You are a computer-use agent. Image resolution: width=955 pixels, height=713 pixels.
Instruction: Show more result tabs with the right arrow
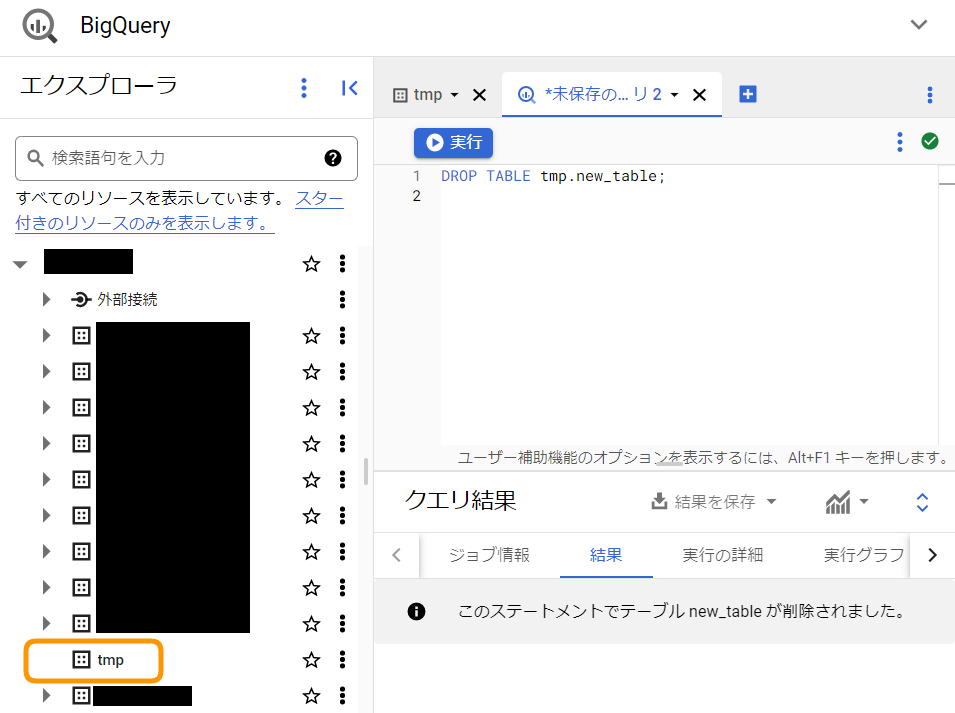click(x=932, y=555)
